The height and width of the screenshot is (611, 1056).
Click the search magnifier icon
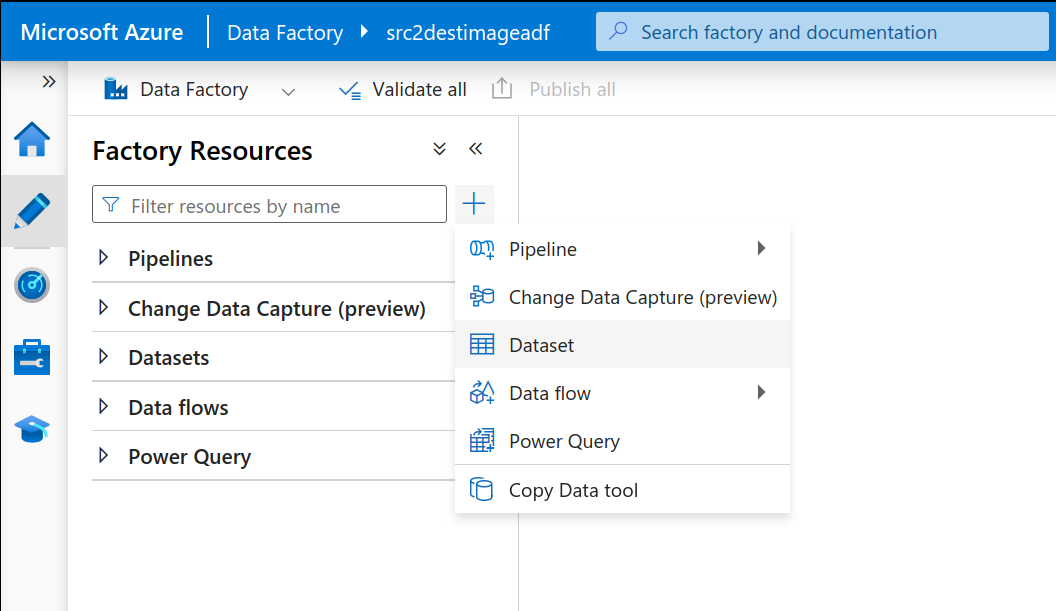[x=618, y=31]
